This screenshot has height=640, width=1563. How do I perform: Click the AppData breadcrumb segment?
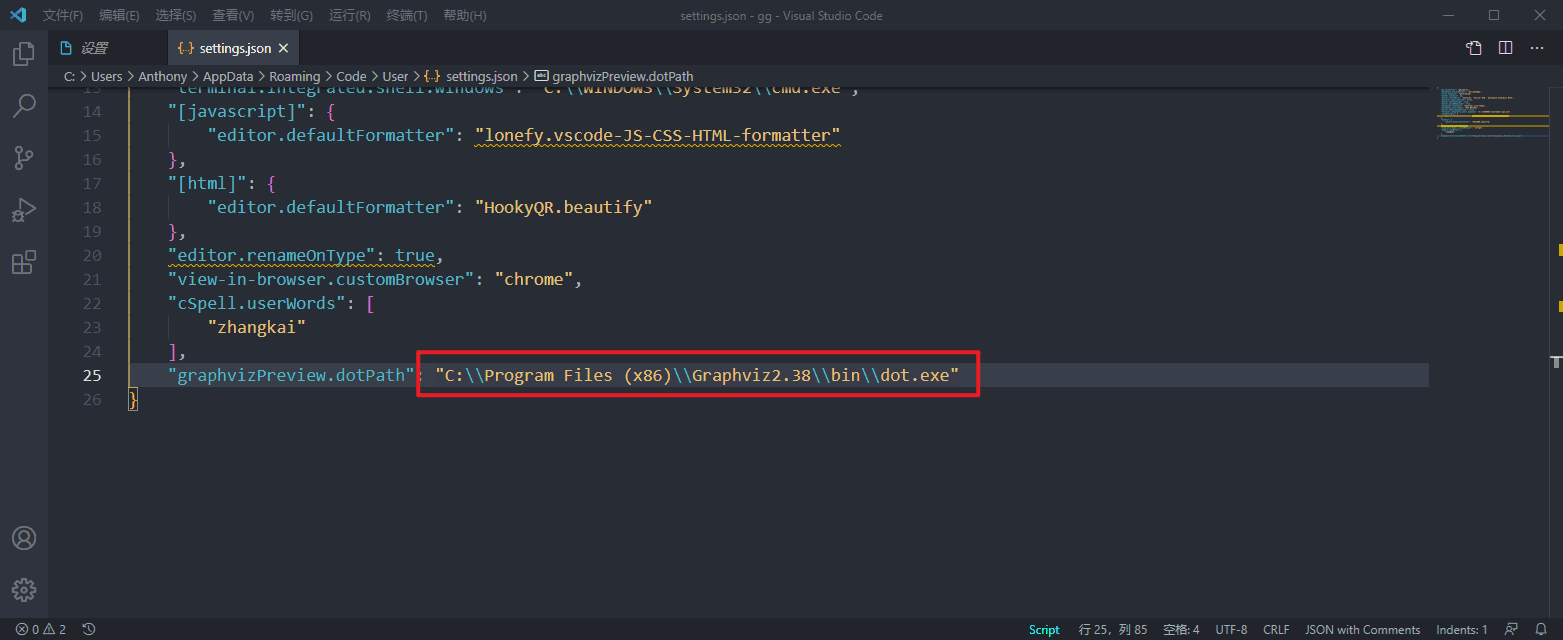pyautogui.click(x=228, y=76)
